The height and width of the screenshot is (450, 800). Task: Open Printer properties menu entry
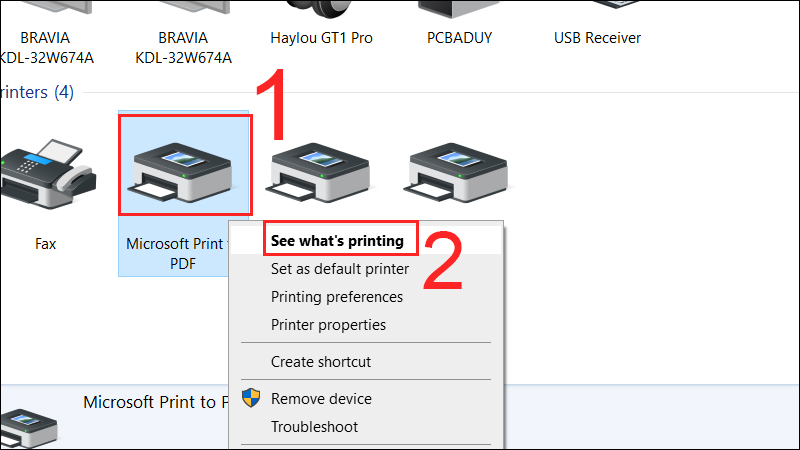point(328,325)
